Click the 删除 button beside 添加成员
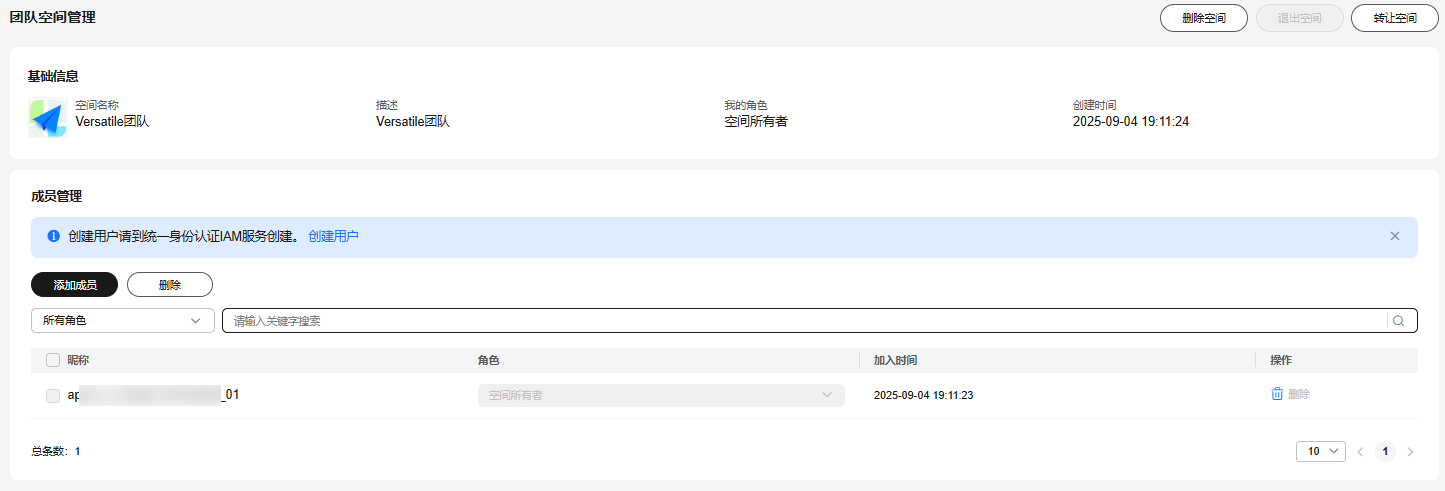This screenshot has width=1445, height=491. tap(170, 285)
